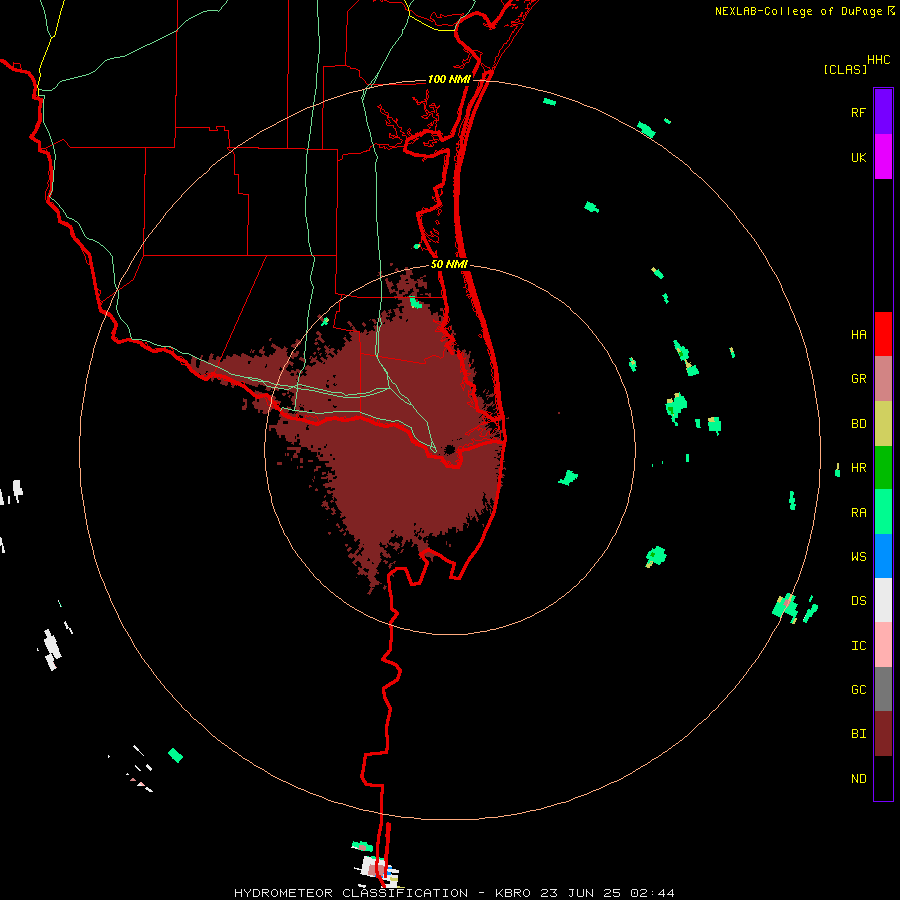
Task: Select the IC light pink legend swatch
Action: (x=883, y=645)
